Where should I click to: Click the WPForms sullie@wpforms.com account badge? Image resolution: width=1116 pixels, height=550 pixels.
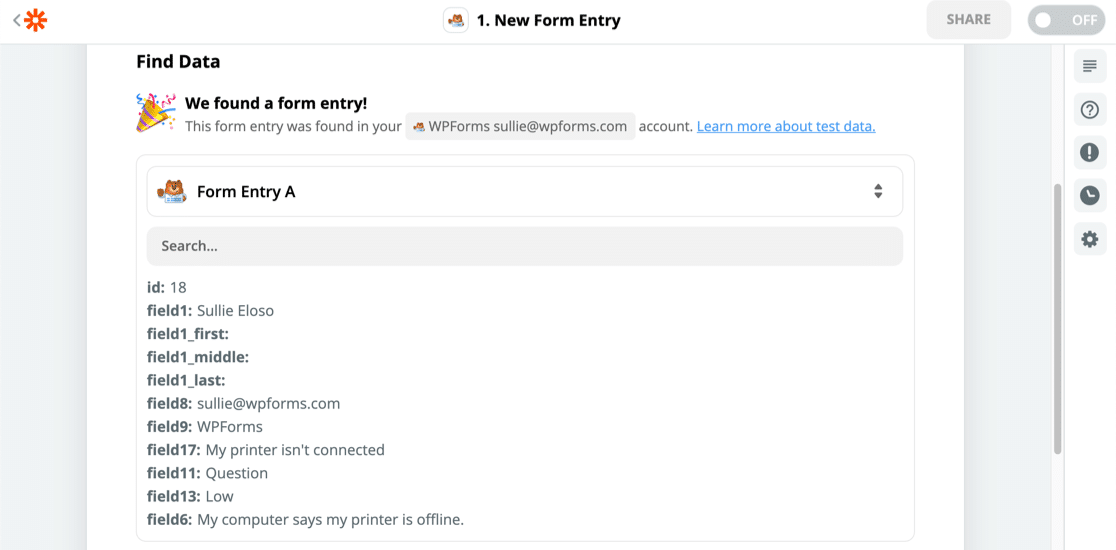click(x=520, y=126)
